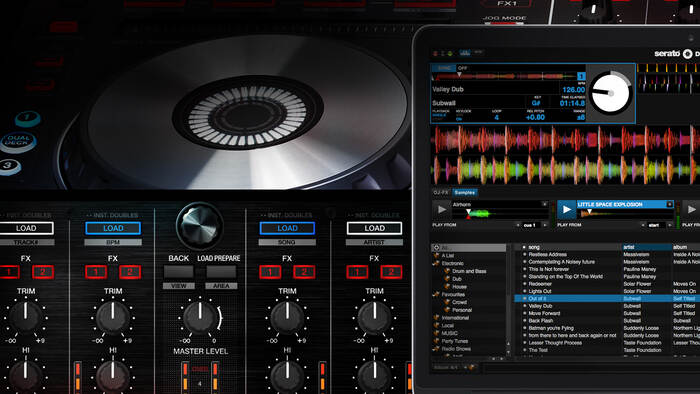Click the red close dot in Serato window
The image size is (700, 394).
(436, 54)
